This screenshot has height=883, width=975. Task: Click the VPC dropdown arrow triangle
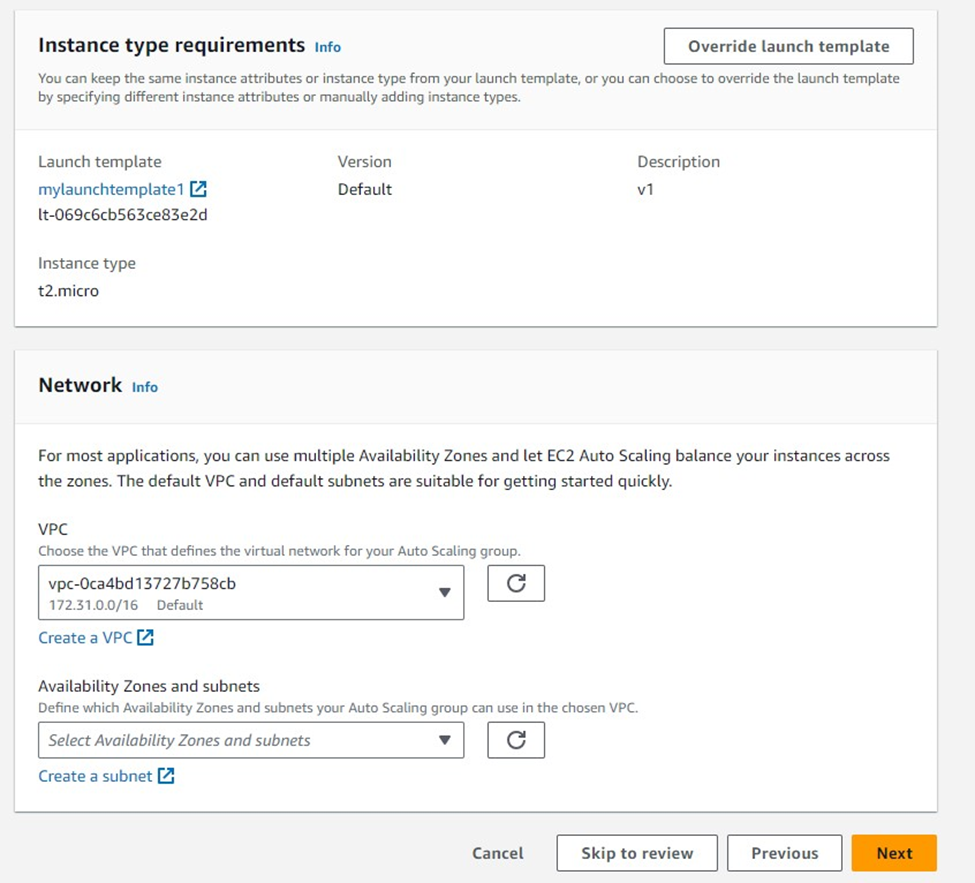click(x=445, y=592)
